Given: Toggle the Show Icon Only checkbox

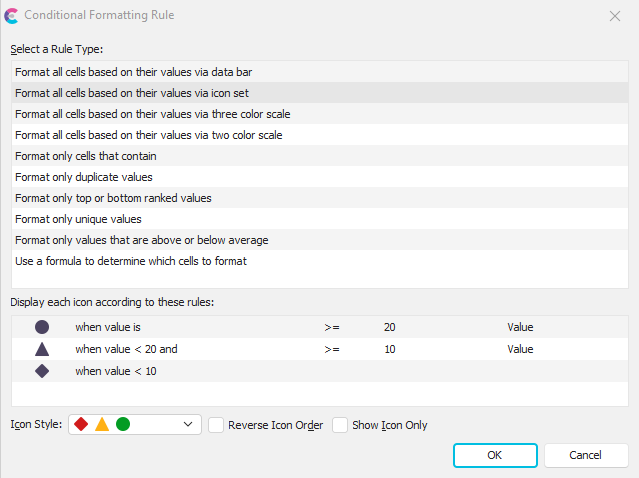Looking at the screenshot, I should tap(340, 425).
